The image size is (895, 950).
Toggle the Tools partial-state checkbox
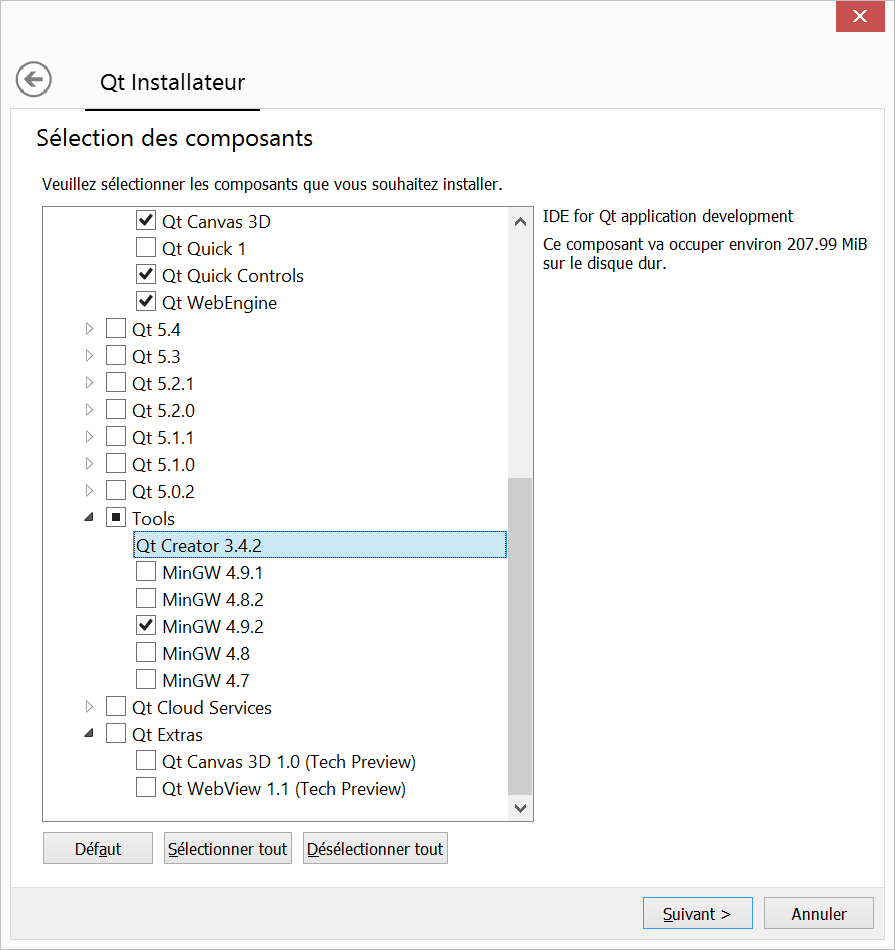click(116, 517)
